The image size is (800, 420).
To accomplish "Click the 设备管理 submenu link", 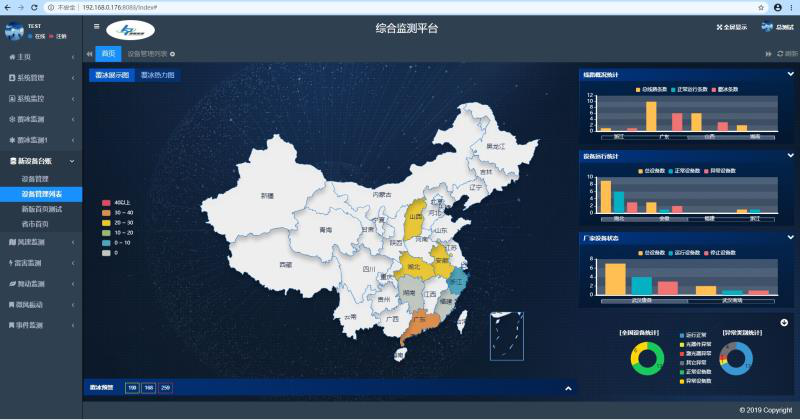I will click(x=35, y=179).
